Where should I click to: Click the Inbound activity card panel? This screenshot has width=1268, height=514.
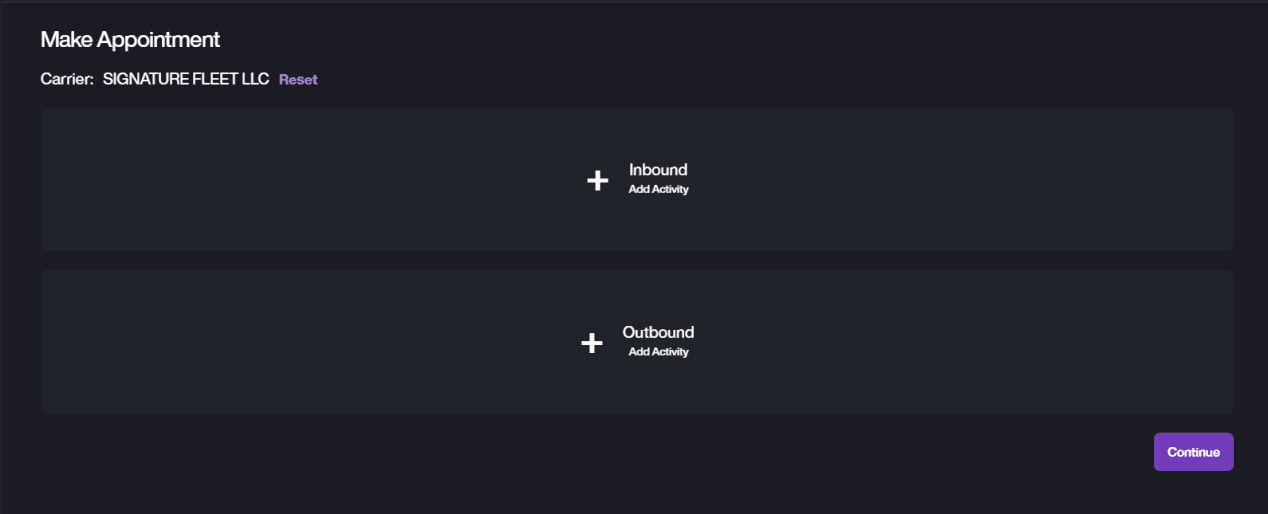300,180
